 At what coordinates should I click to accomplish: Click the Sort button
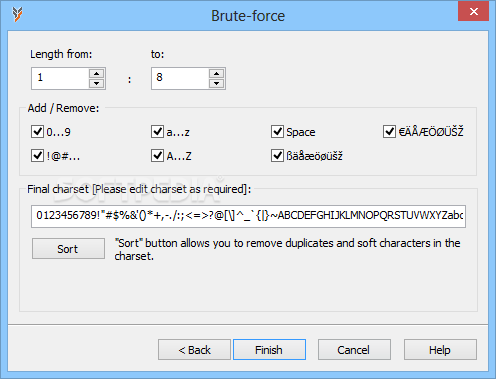coord(68,248)
